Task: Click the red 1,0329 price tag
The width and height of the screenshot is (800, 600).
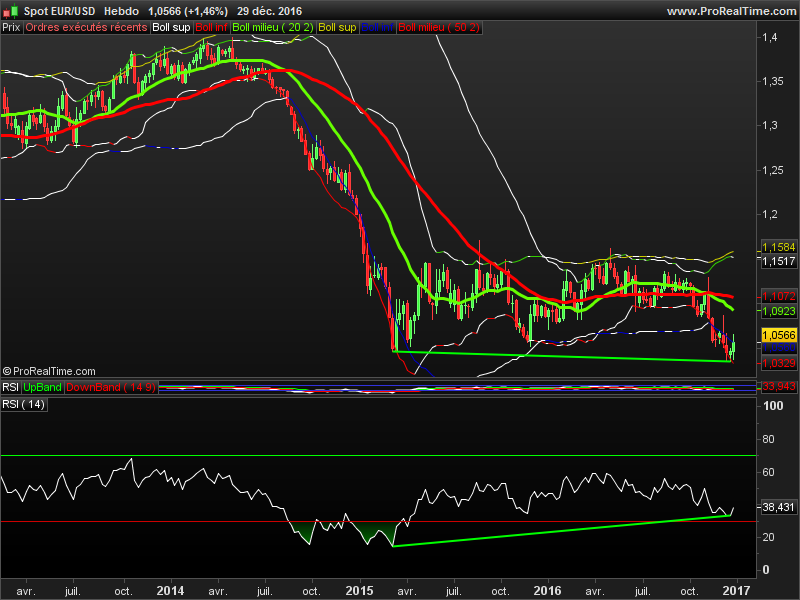Action: coord(779,363)
